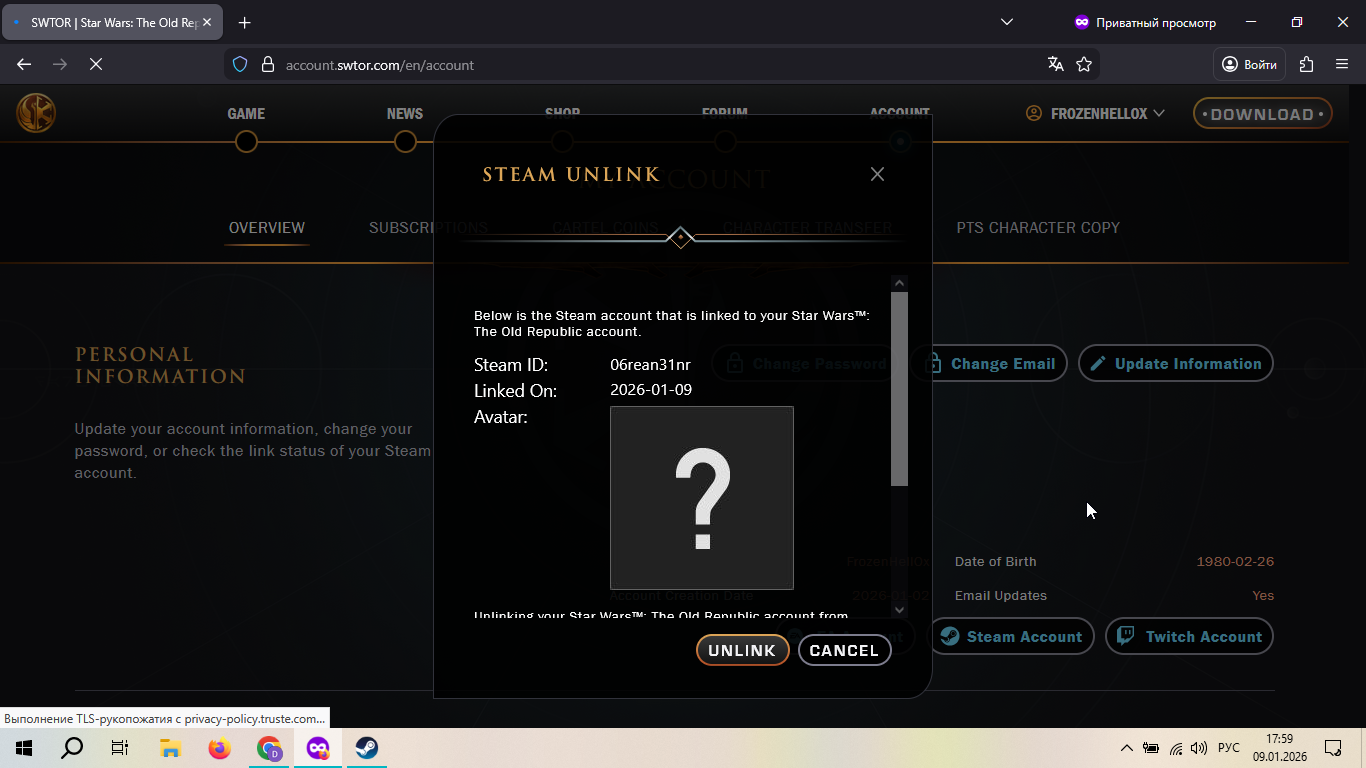Click the SWTOR logo emblem
Screen dimensions: 1366x768
click(36, 113)
